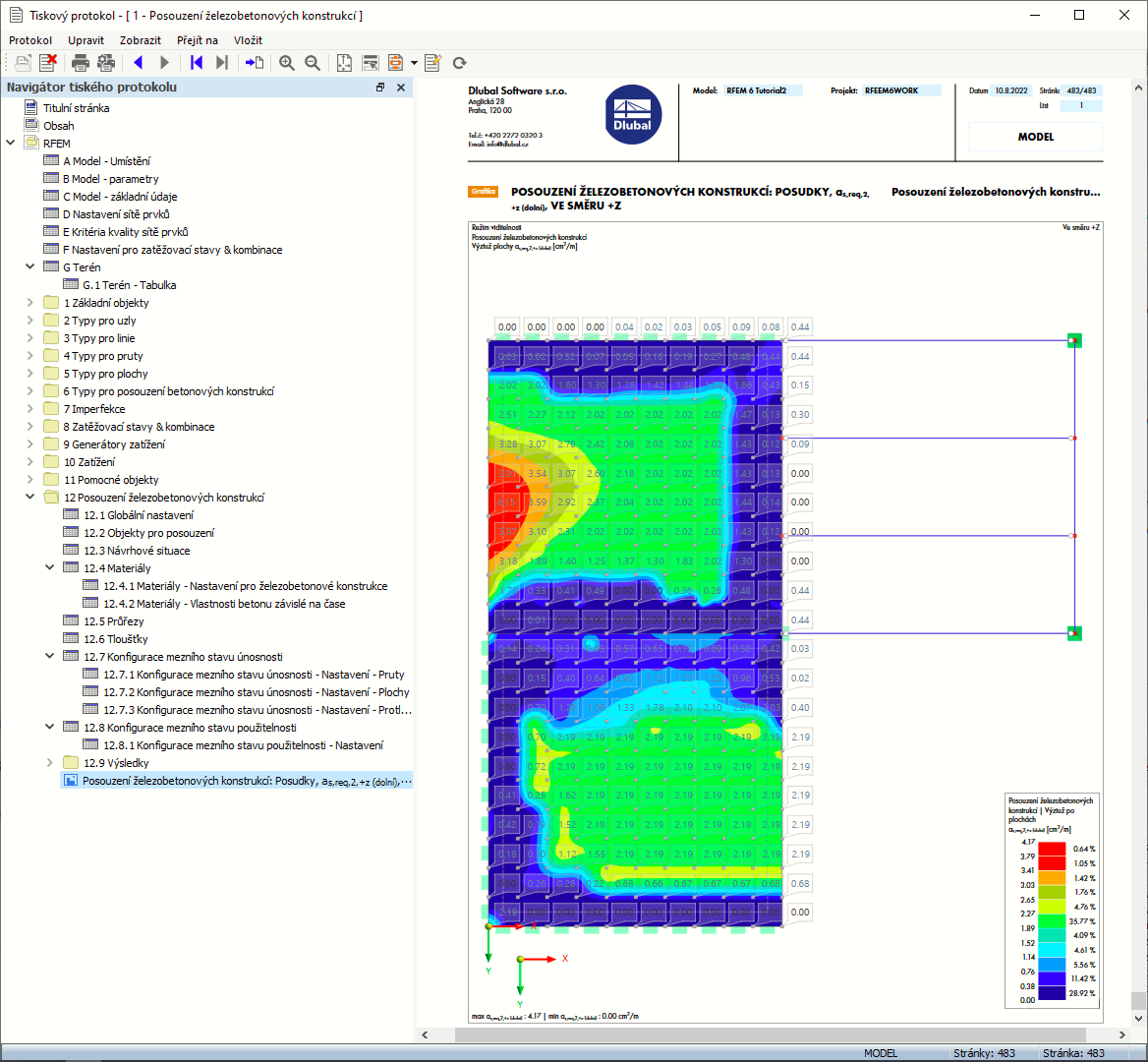
Task: Select 12.8.1 Konfigurace mezního stavu použitelnosti - Nastavení
Action: point(243,744)
